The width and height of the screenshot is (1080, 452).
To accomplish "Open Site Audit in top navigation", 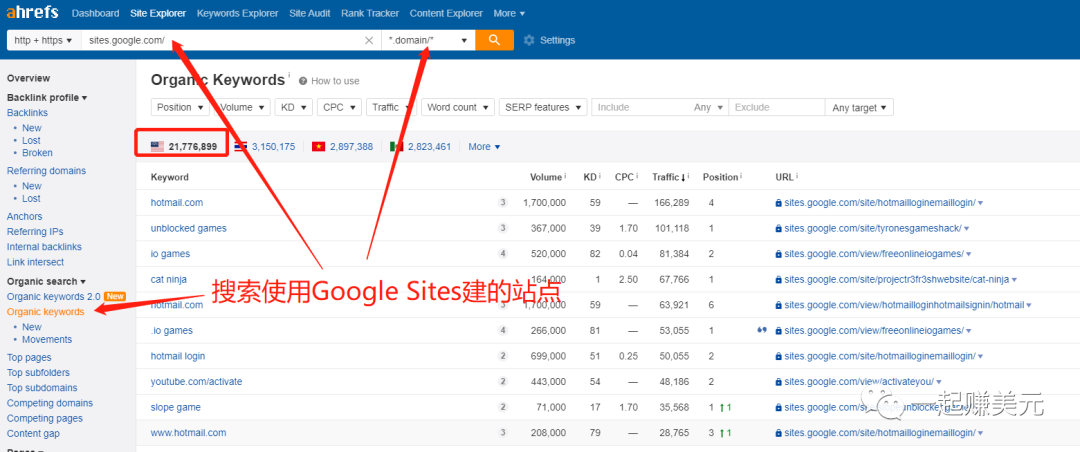I will click(x=309, y=13).
